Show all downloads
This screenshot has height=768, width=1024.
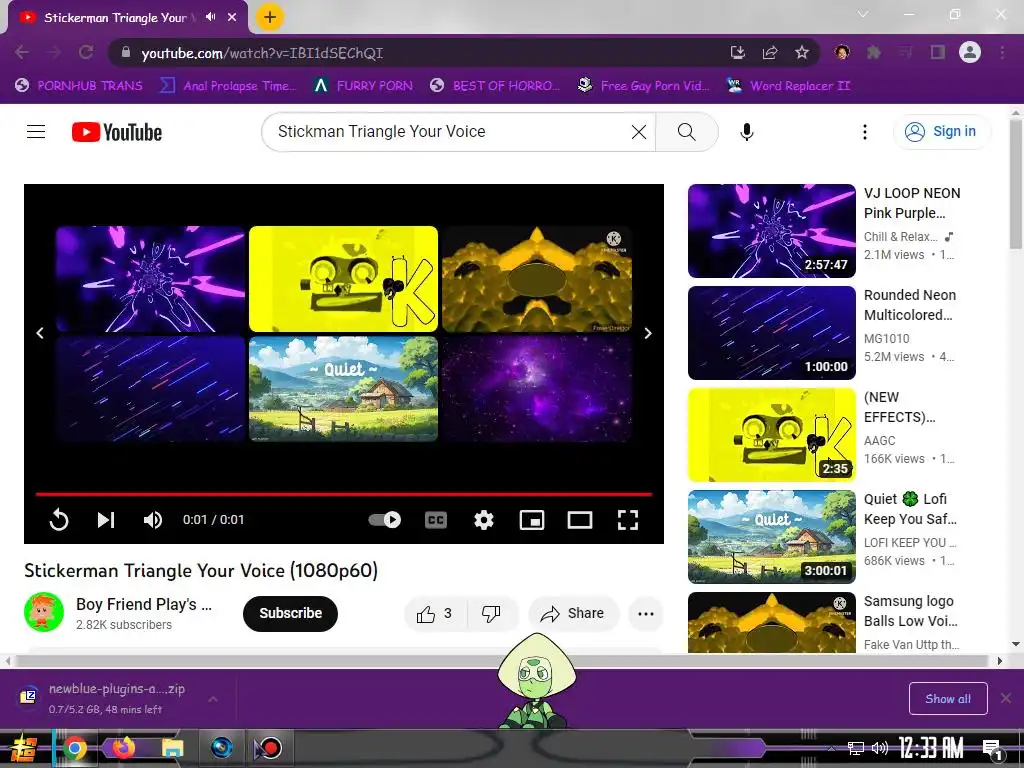click(948, 699)
